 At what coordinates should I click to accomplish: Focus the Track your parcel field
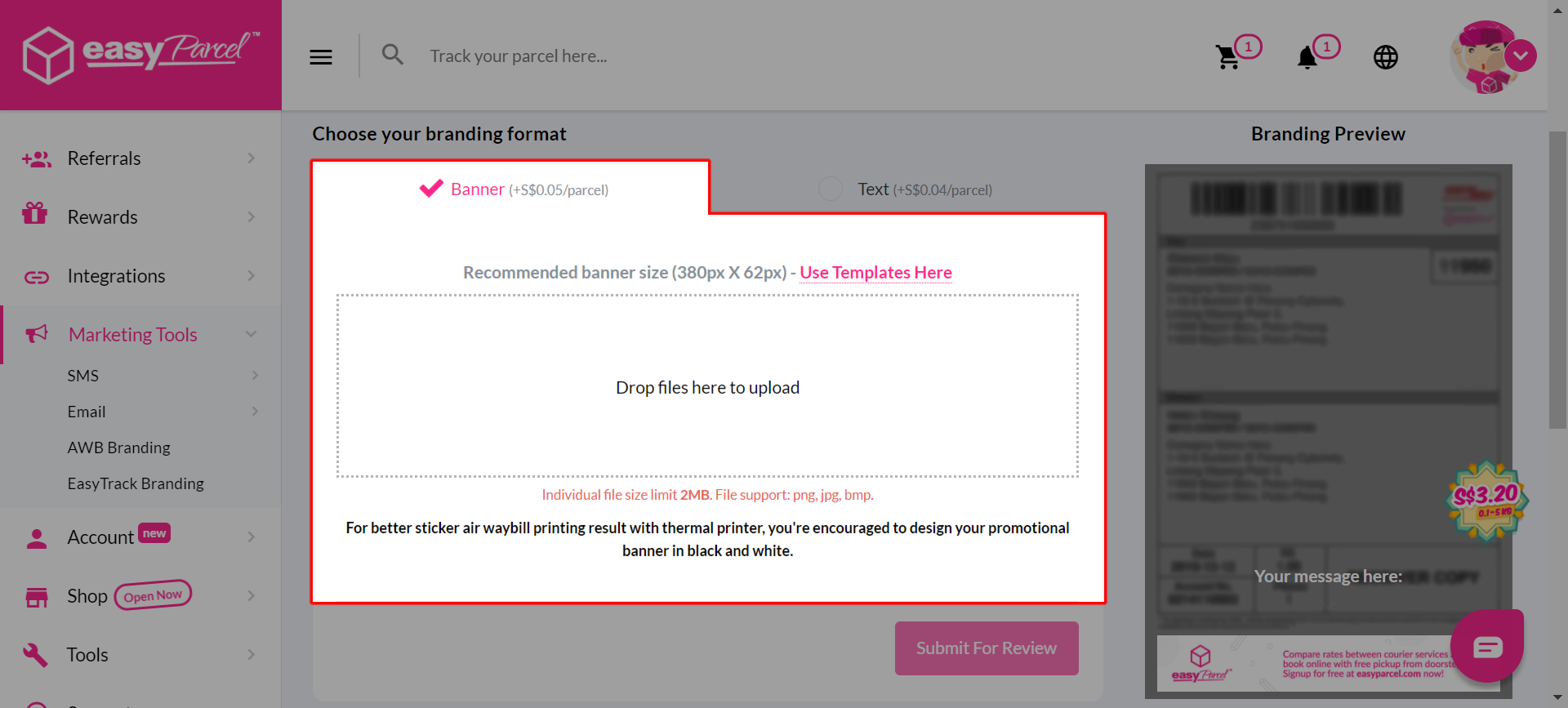point(519,56)
